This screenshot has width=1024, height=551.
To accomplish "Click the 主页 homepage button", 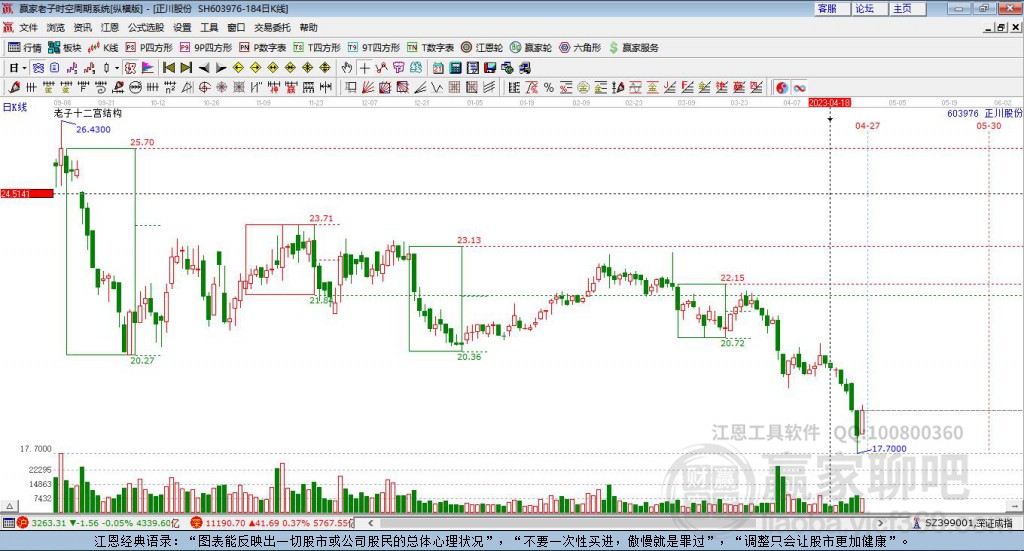I will (x=908, y=8).
